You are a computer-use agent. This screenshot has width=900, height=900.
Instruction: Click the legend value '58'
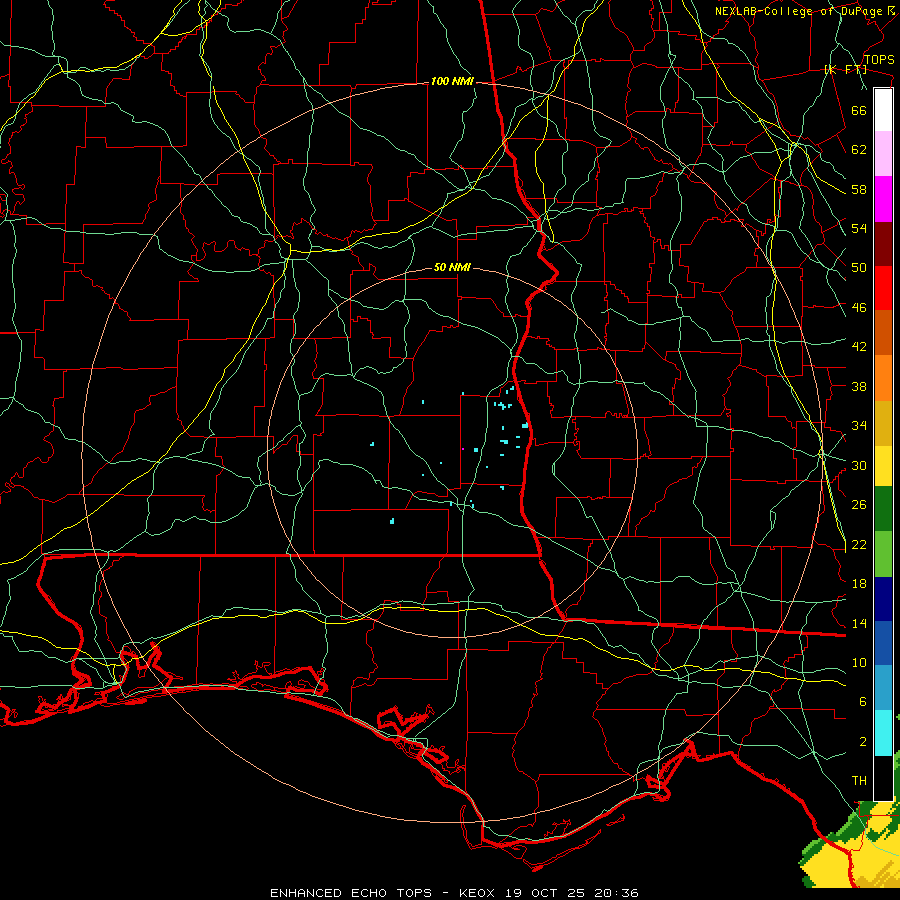(859, 189)
